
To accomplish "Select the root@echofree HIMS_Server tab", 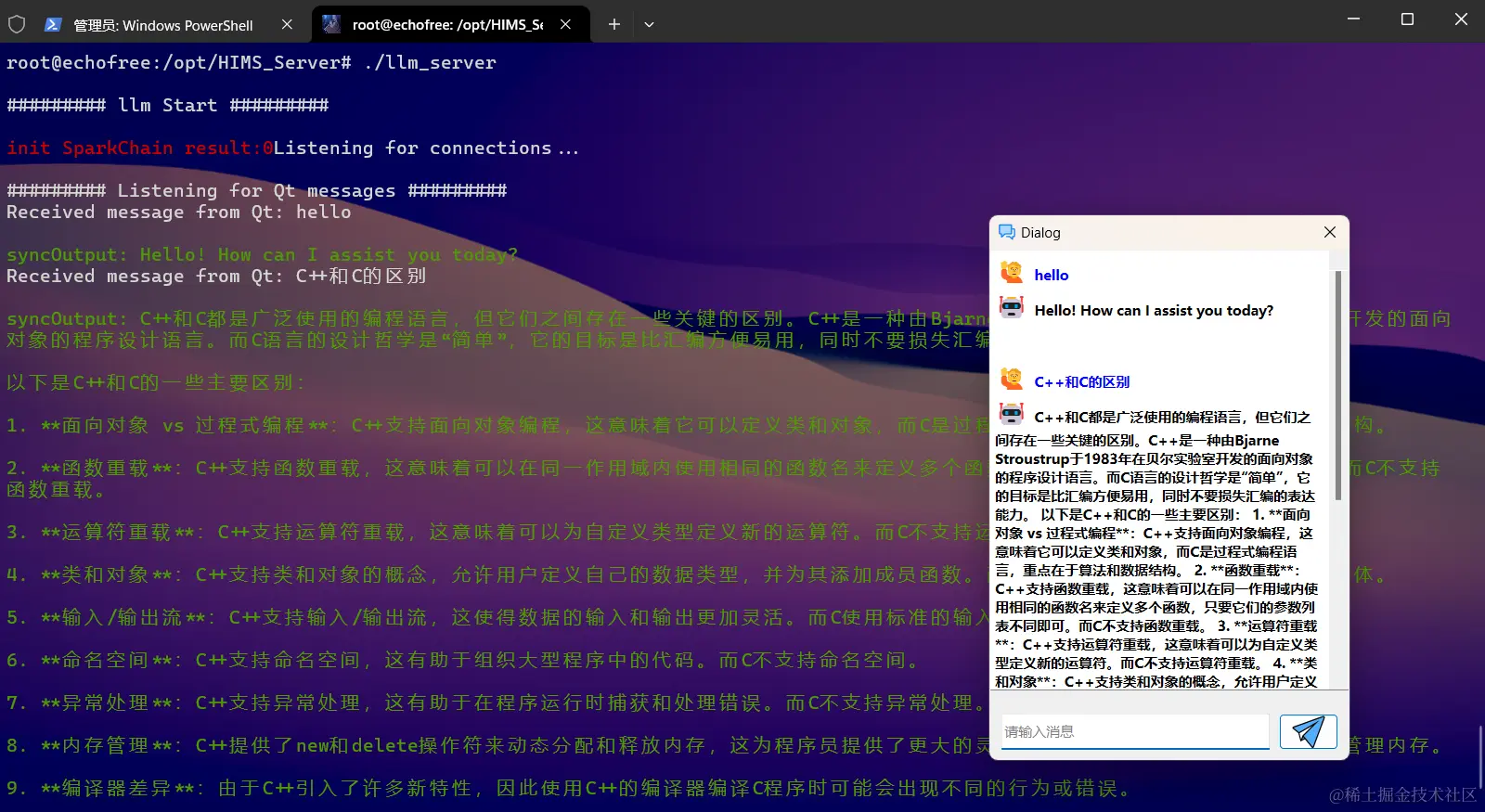I will coord(449,25).
